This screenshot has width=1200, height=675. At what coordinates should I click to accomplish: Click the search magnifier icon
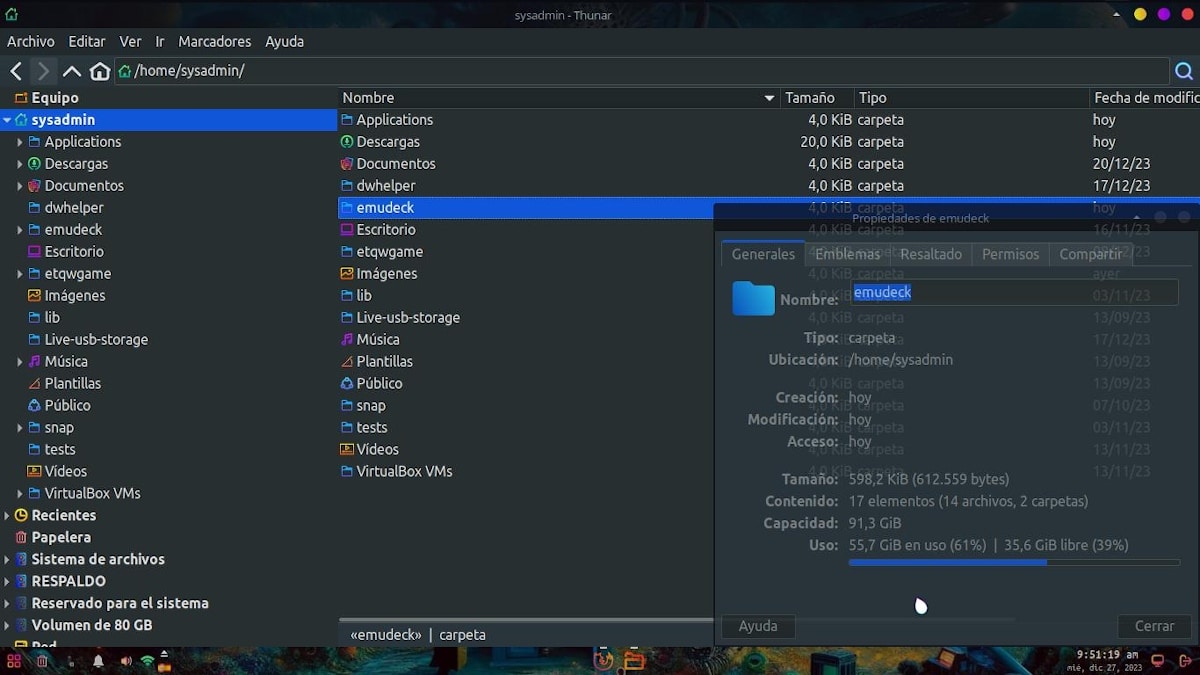tap(1184, 71)
